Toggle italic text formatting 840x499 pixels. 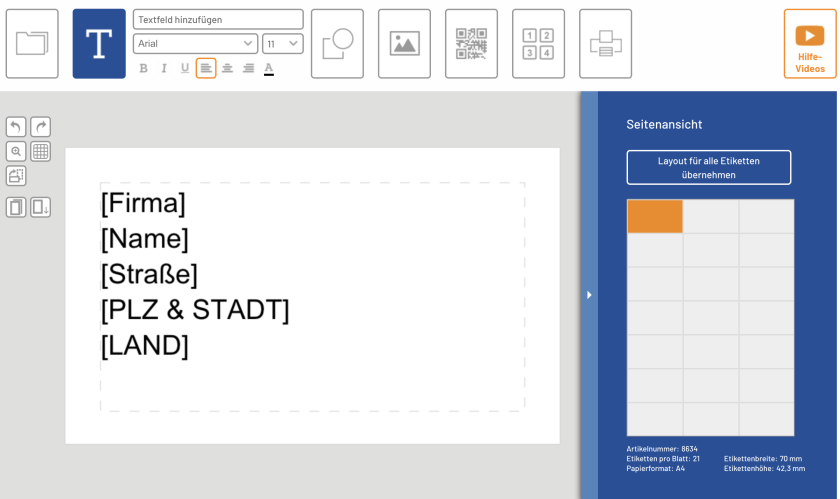(x=164, y=68)
